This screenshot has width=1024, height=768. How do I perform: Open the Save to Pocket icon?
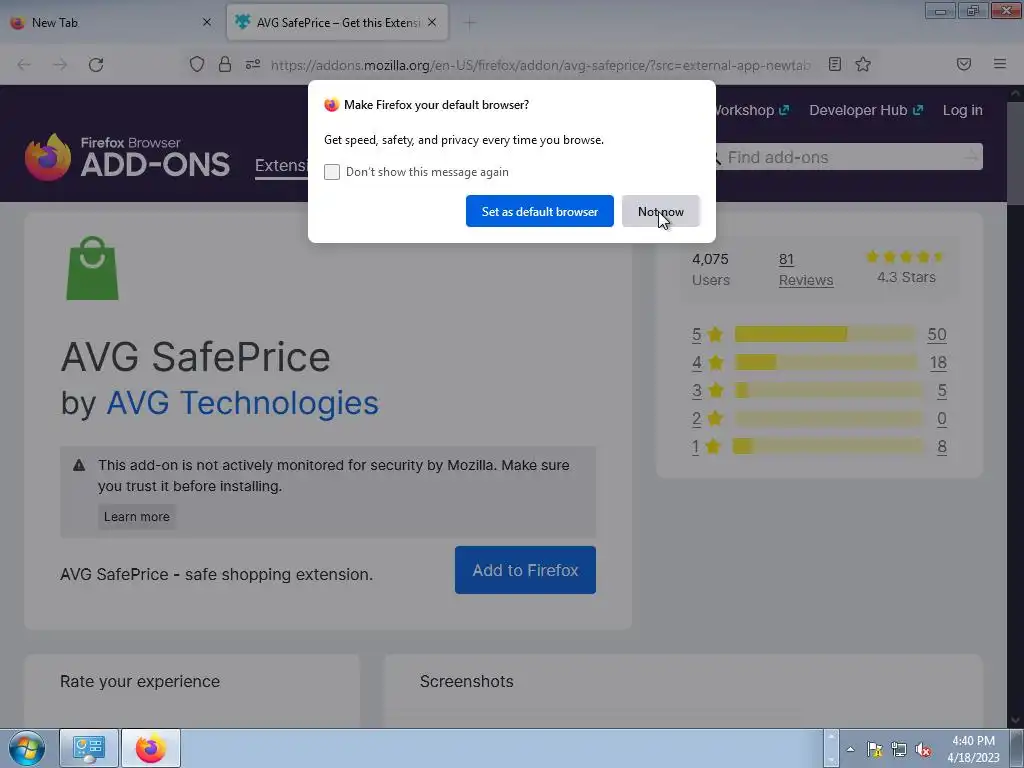[963, 64]
